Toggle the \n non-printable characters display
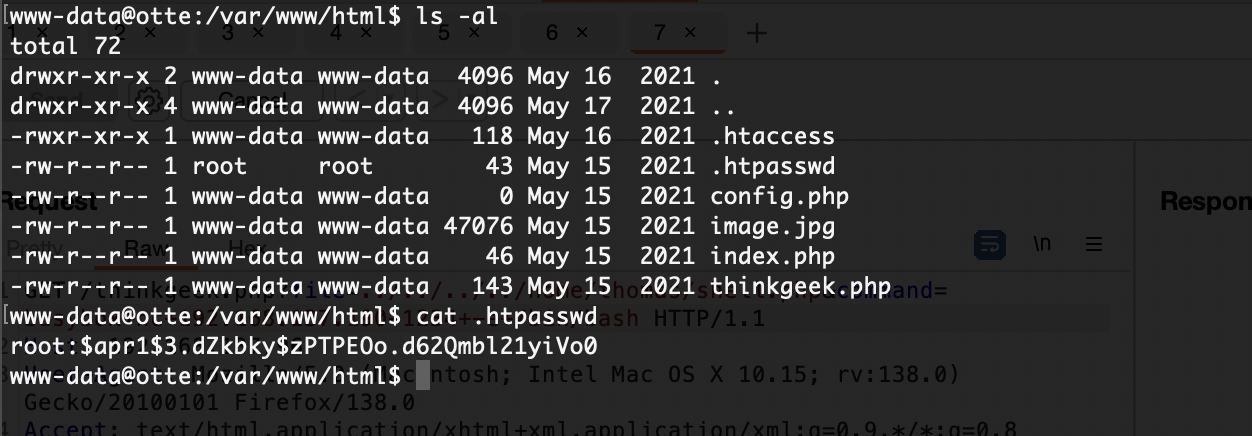This screenshot has height=436, width=1252. coord(1042,244)
